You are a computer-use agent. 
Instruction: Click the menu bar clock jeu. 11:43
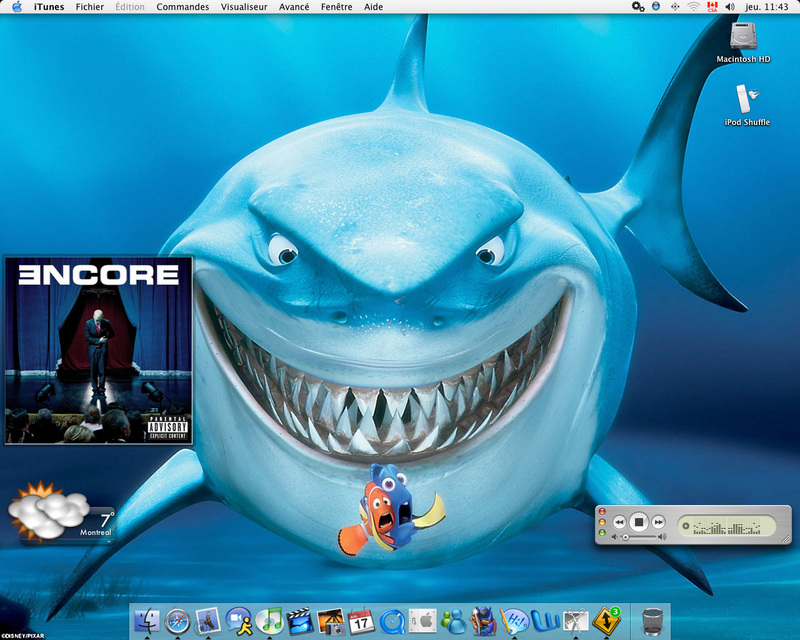click(x=766, y=7)
